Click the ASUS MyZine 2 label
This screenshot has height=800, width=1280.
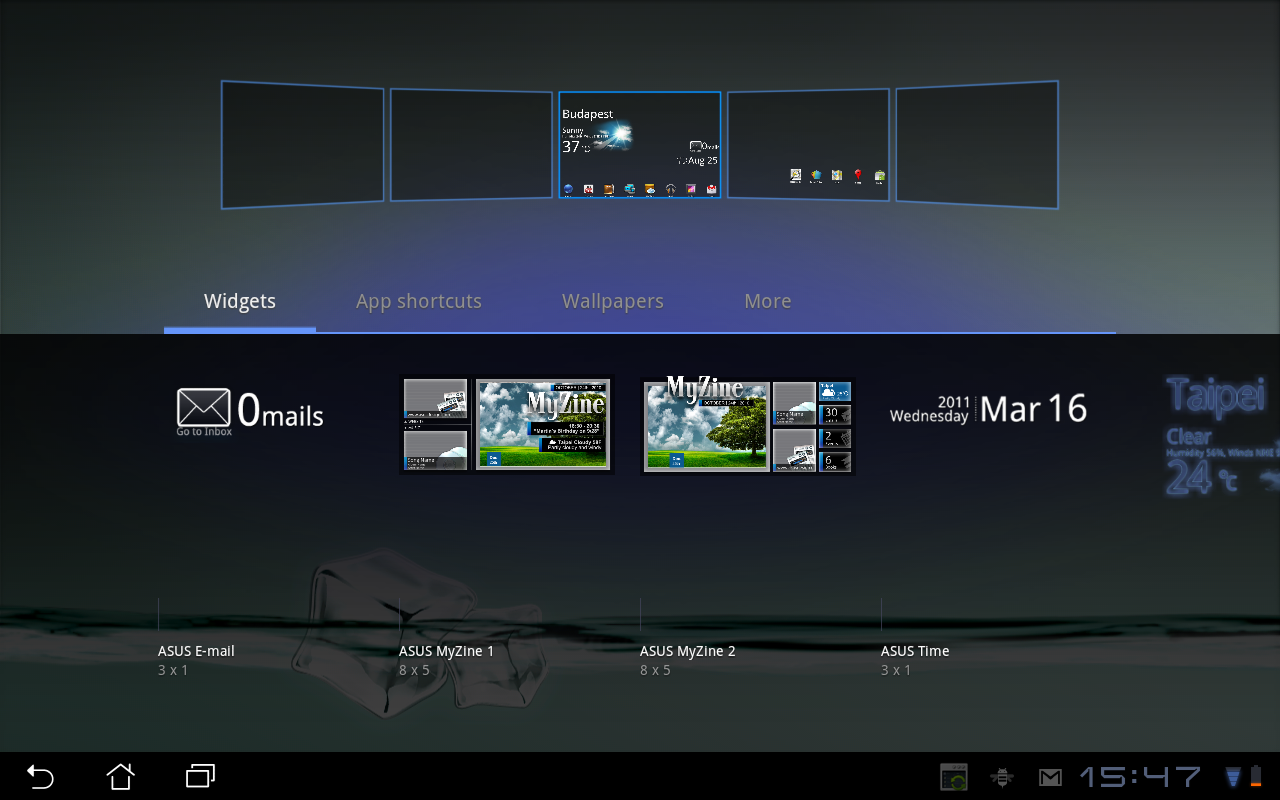click(x=687, y=651)
